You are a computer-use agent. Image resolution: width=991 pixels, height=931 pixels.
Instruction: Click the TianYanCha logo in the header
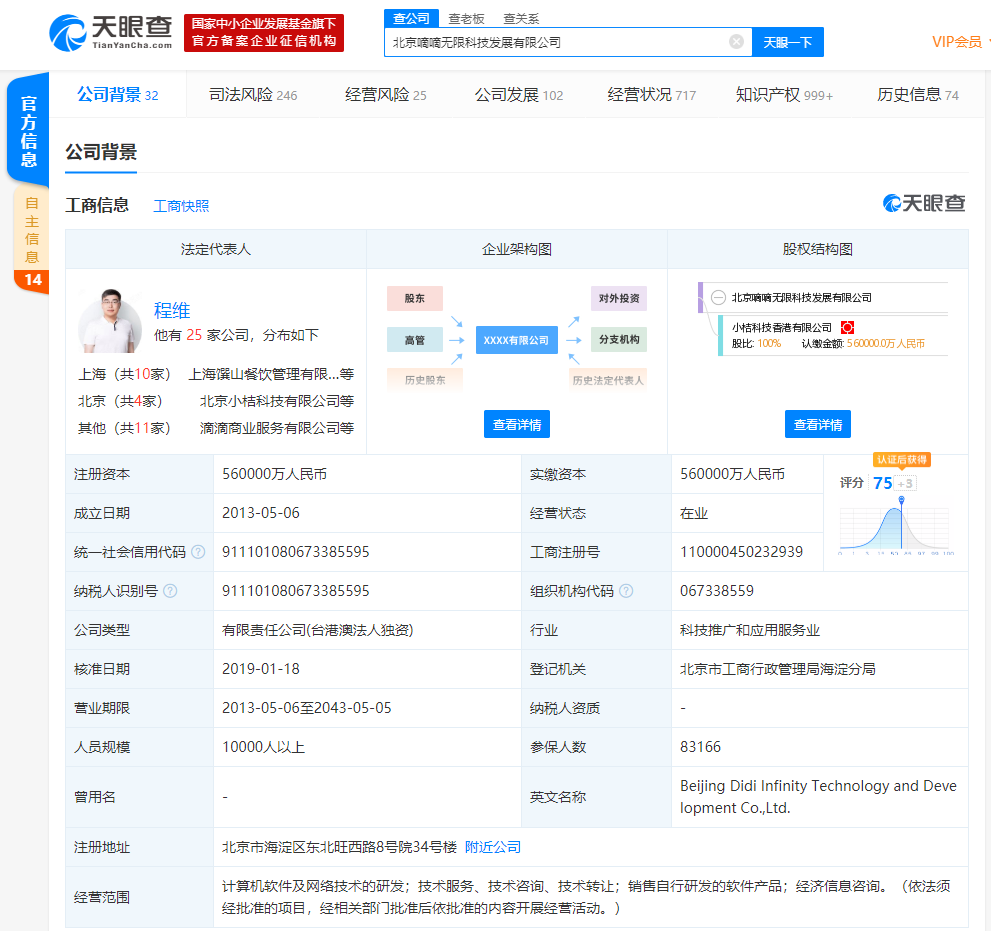111,32
